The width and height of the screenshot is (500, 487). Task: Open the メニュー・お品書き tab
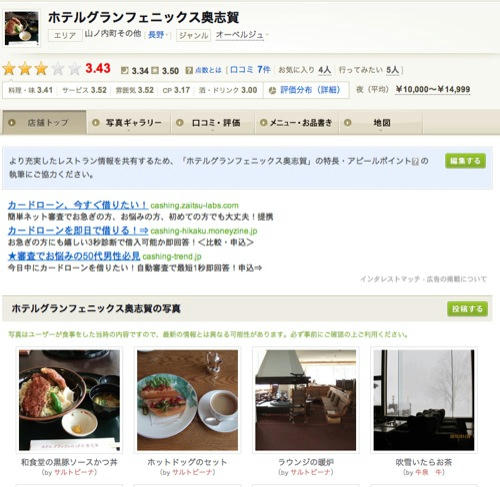tap(297, 123)
